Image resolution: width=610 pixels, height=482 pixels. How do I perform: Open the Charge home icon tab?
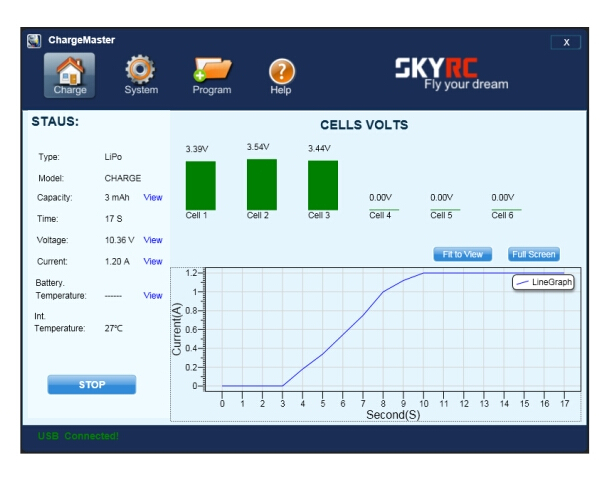[x=69, y=75]
